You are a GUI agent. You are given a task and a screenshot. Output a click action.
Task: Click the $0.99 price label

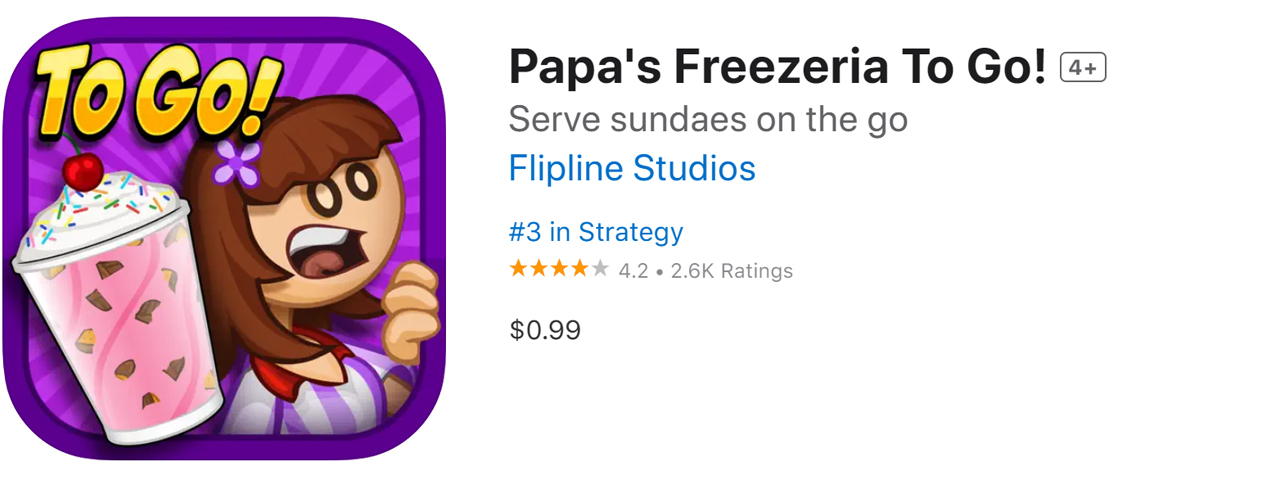(x=545, y=330)
